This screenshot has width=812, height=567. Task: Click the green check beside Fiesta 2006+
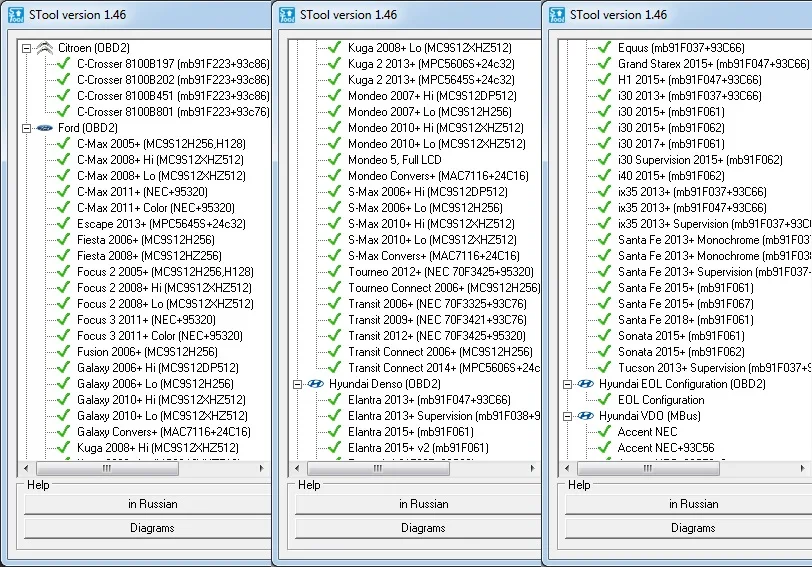[64, 240]
